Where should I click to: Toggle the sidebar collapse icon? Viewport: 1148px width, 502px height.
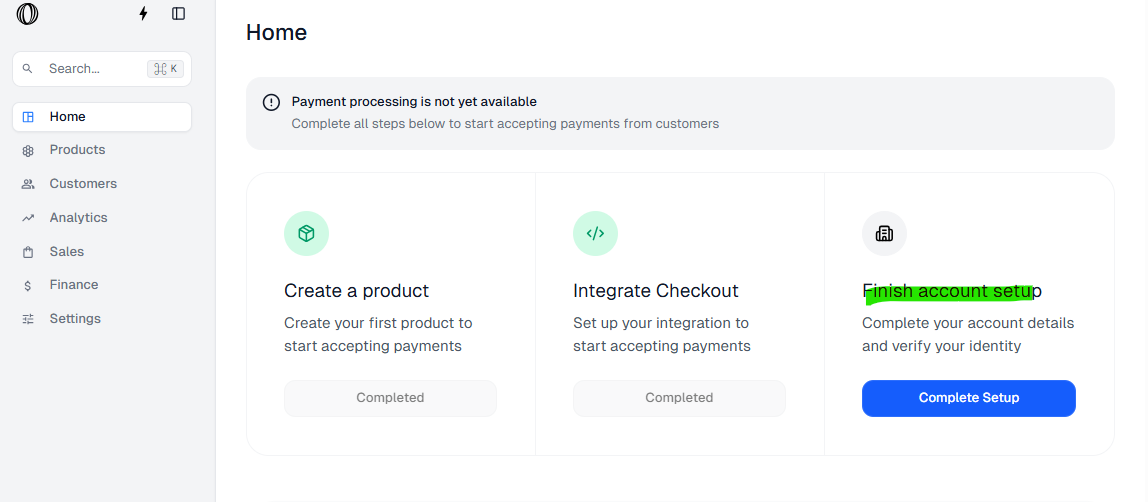click(x=178, y=14)
